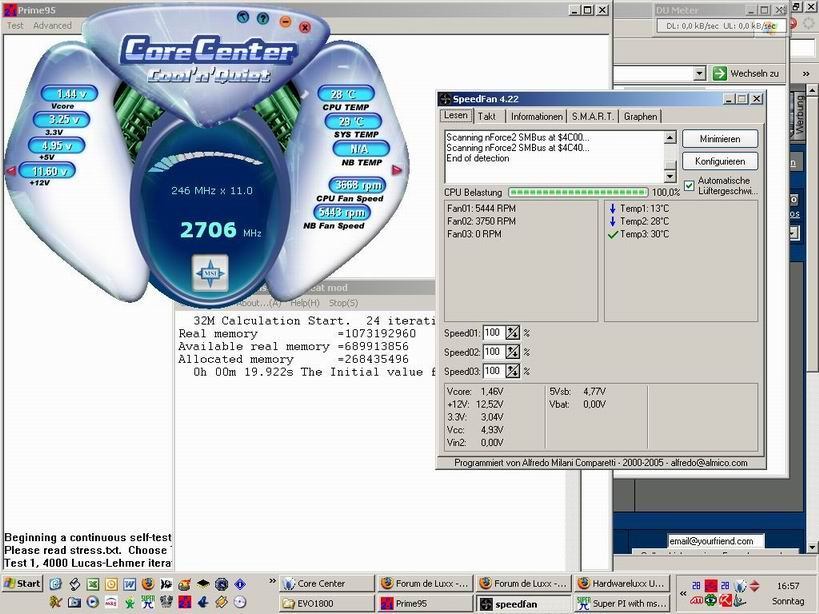This screenshot has height=614, width=819.
Task: Click the MSI logo button in CoreCenter
Action: 210,273
